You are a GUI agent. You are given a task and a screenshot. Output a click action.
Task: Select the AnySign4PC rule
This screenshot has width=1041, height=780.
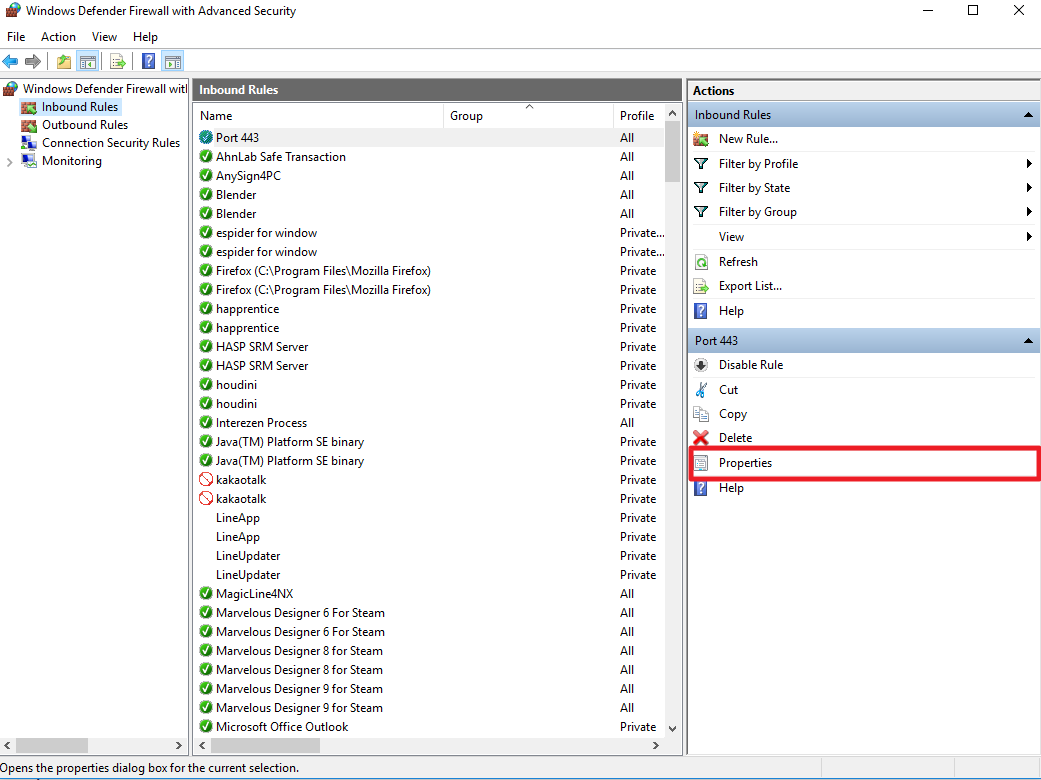coord(430,176)
